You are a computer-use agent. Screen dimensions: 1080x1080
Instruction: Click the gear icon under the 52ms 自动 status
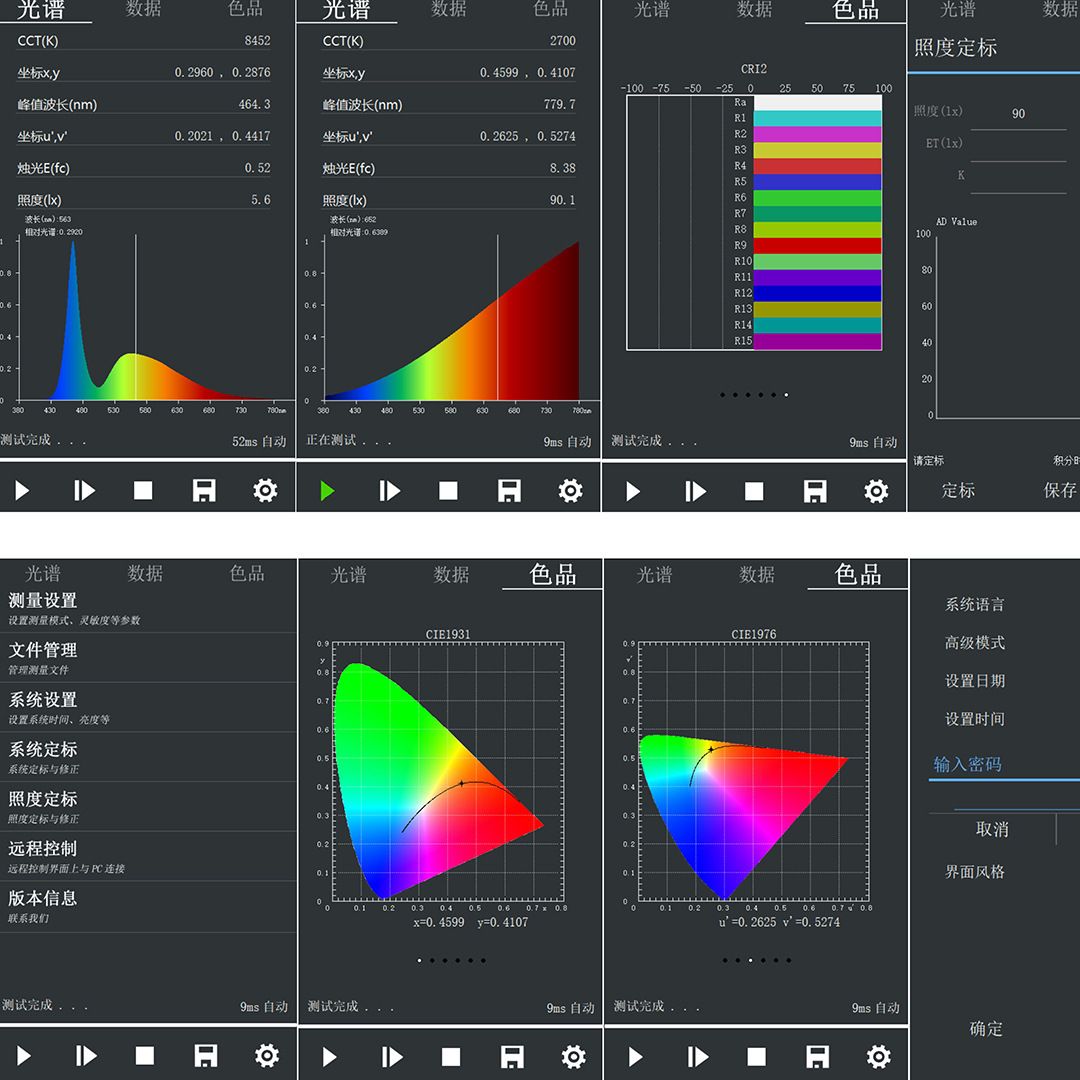pyautogui.click(x=265, y=490)
